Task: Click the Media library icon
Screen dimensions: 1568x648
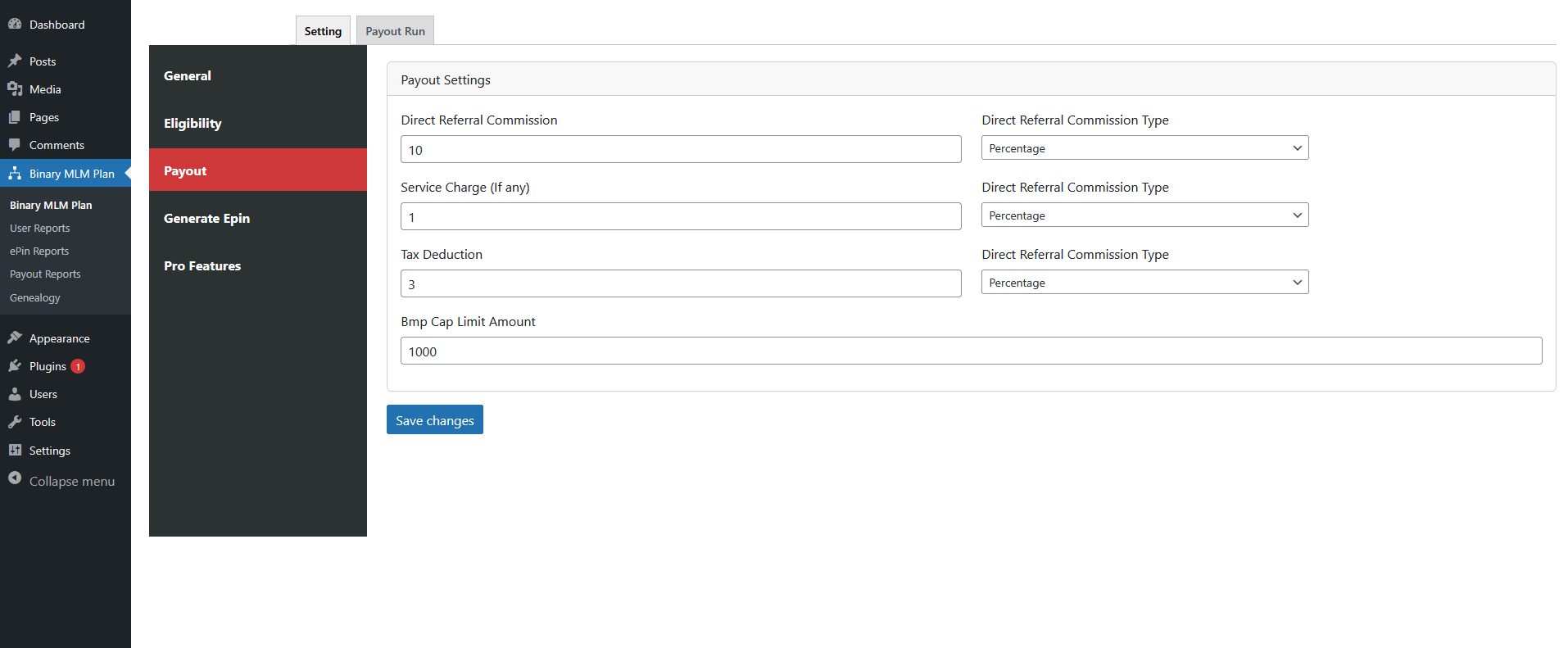Action: [15, 88]
